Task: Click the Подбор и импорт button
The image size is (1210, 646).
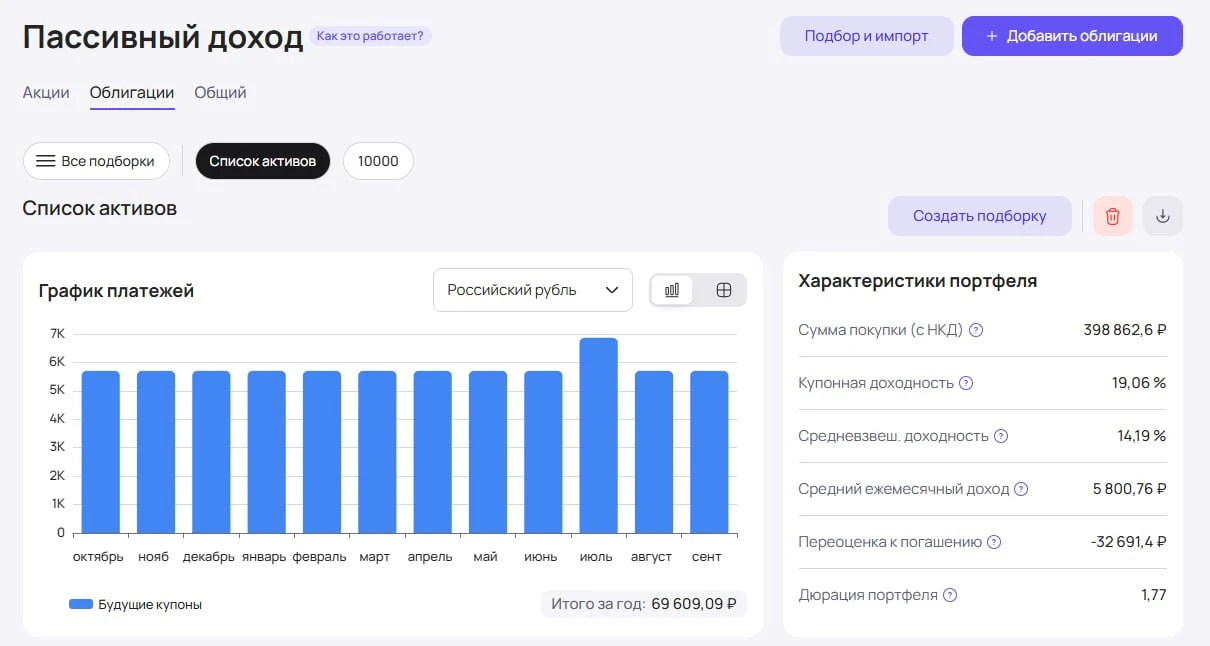Action: pyautogui.click(x=867, y=36)
